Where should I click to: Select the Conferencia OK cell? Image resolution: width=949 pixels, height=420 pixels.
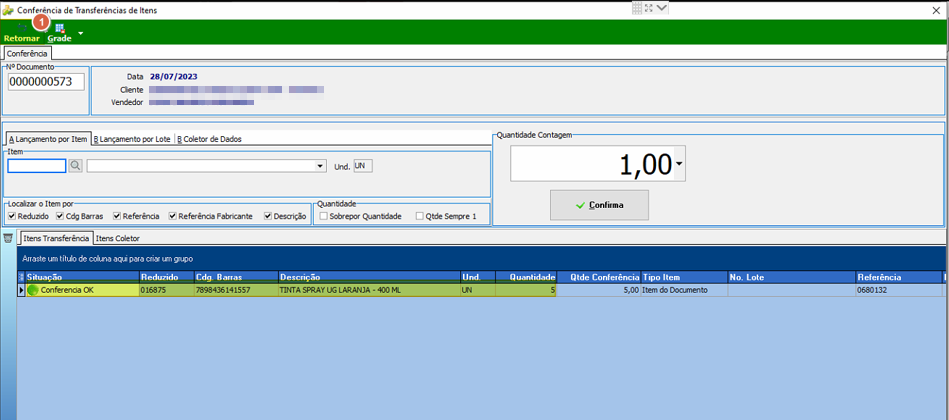coord(82,290)
